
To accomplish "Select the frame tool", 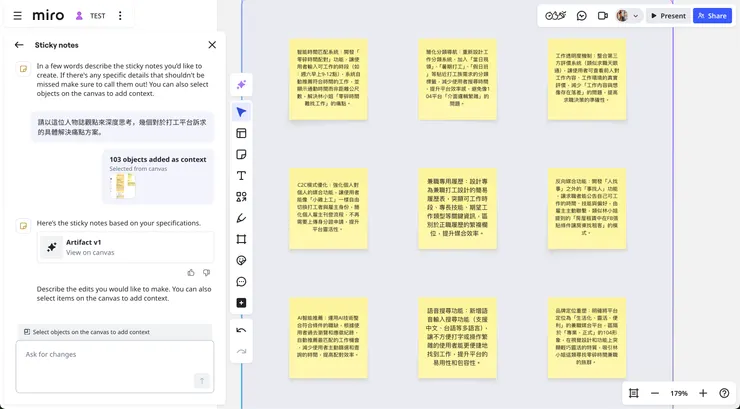I will (x=241, y=240).
